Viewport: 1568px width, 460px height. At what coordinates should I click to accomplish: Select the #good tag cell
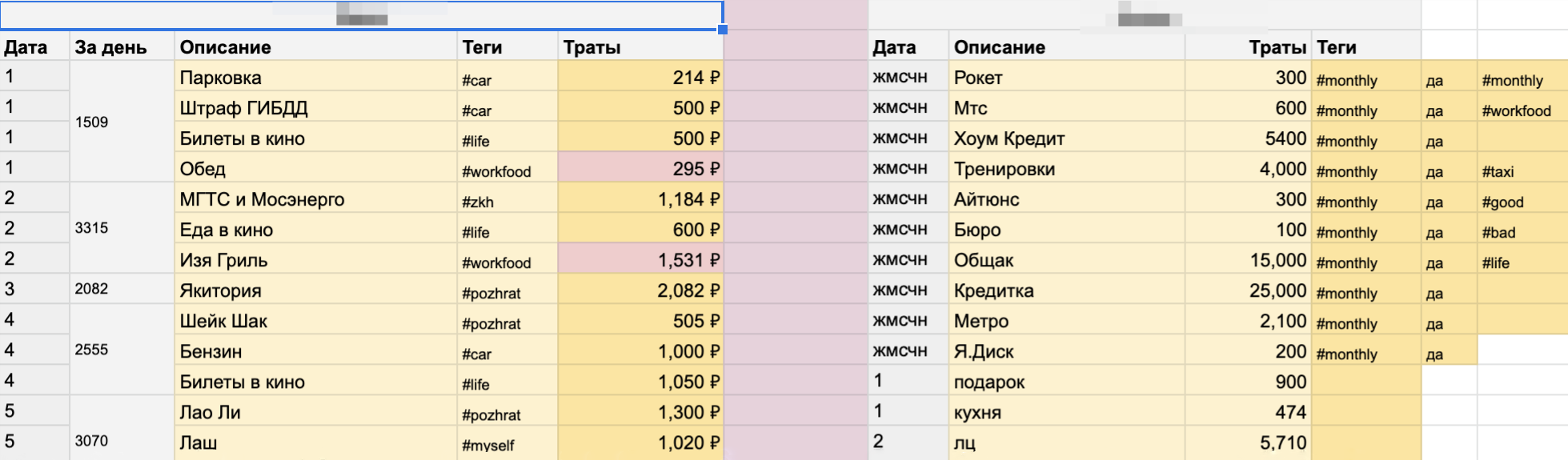pos(1522,198)
